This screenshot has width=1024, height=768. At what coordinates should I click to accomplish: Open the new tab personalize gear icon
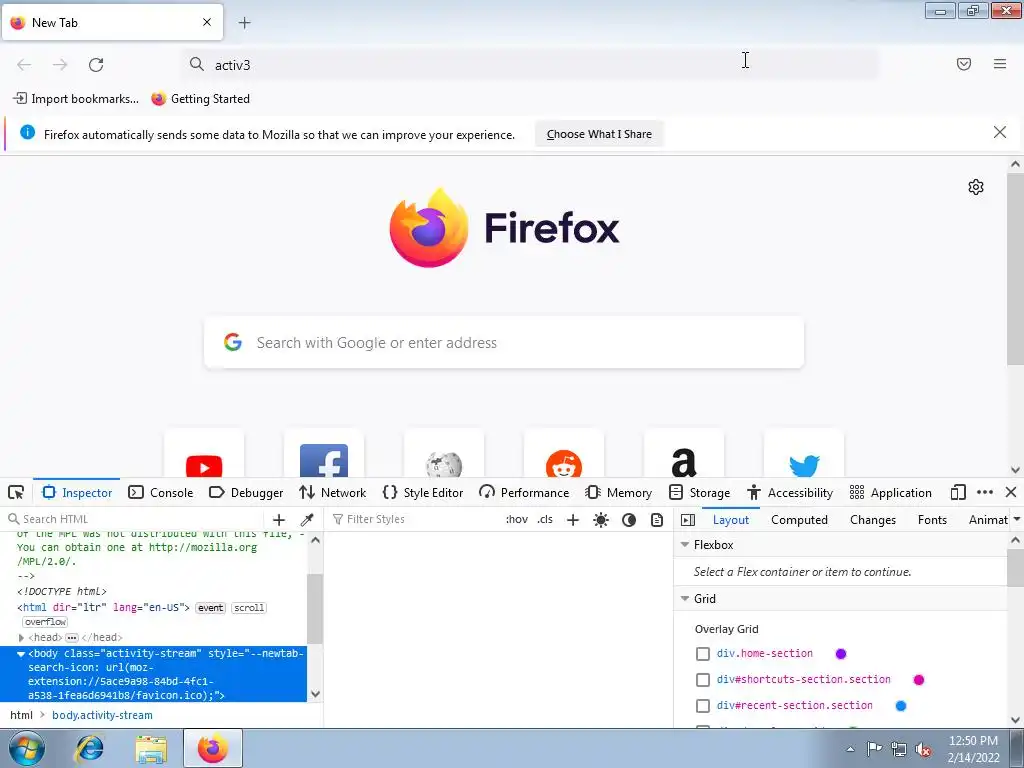(x=976, y=187)
